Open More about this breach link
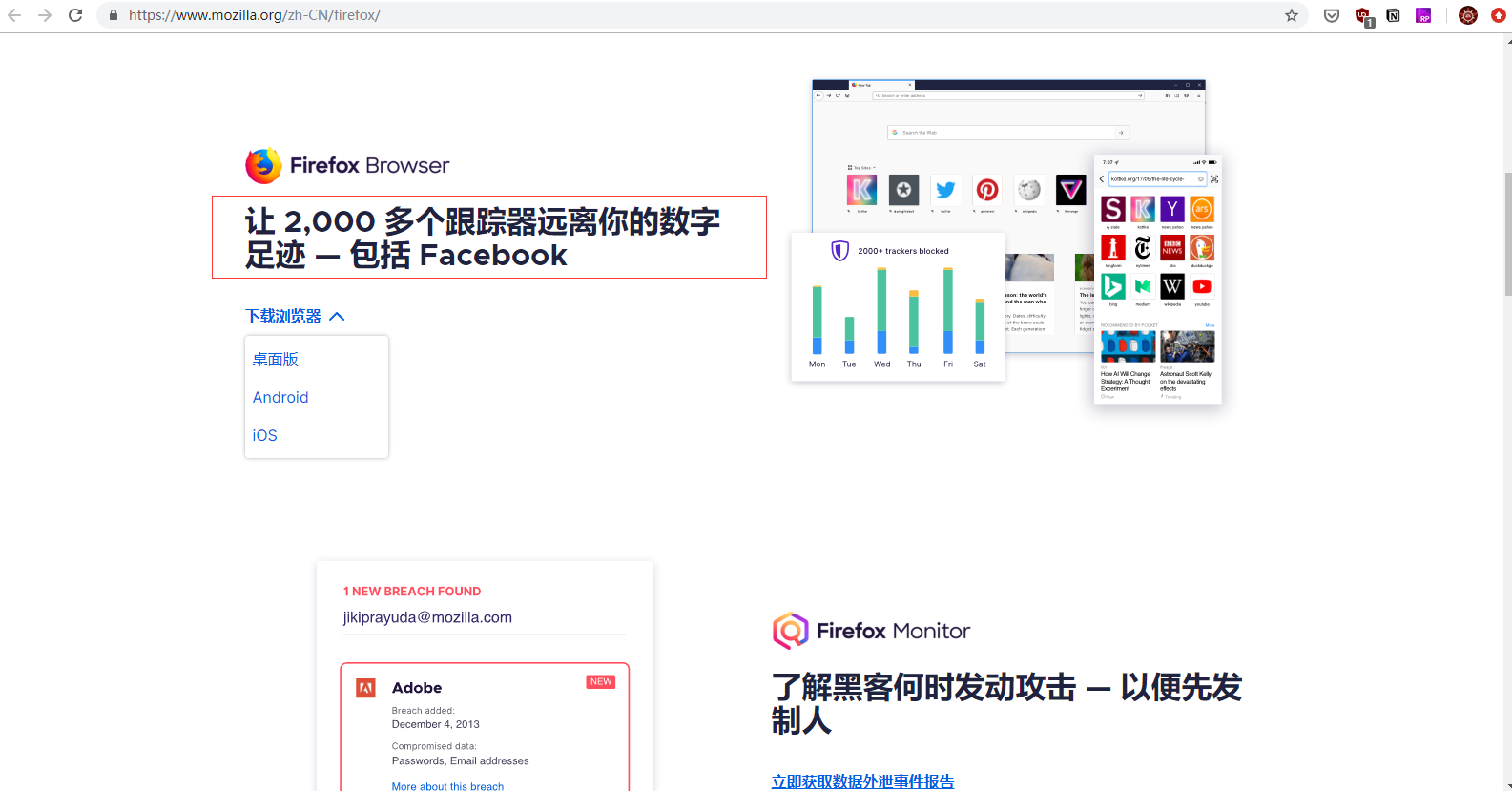1512x791 pixels. (447, 786)
